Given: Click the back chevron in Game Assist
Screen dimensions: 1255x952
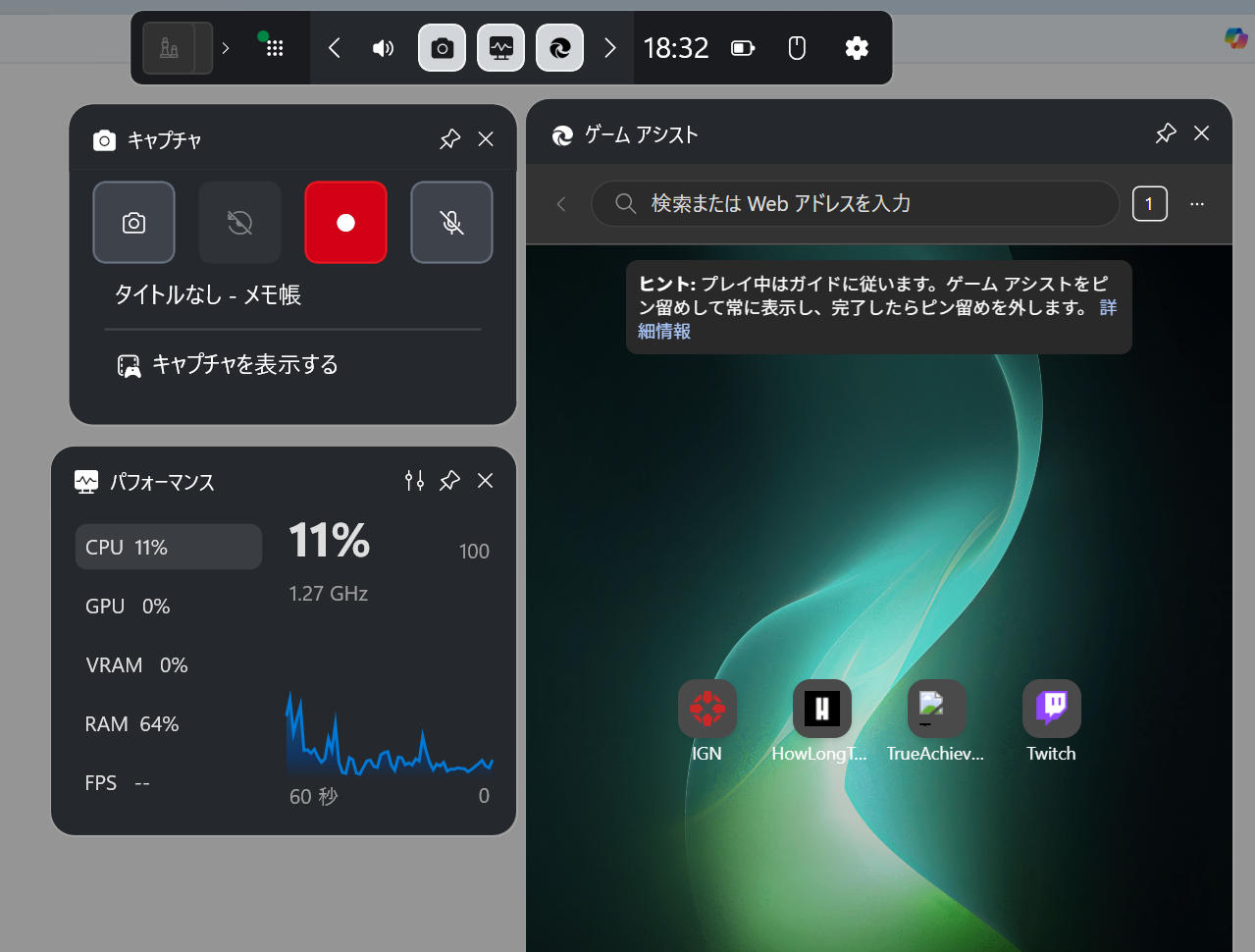Looking at the screenshot, I should coord(560,203).
